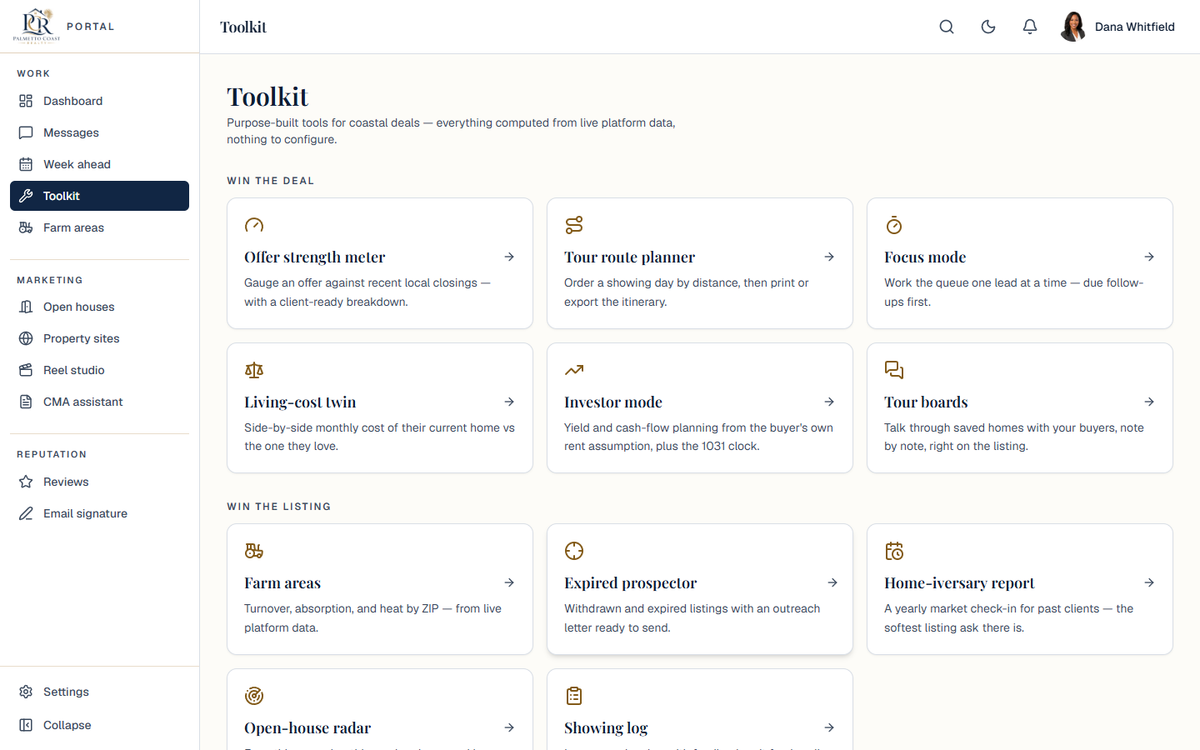Click Focus mode stopwatch icon

tap(894, 225)
